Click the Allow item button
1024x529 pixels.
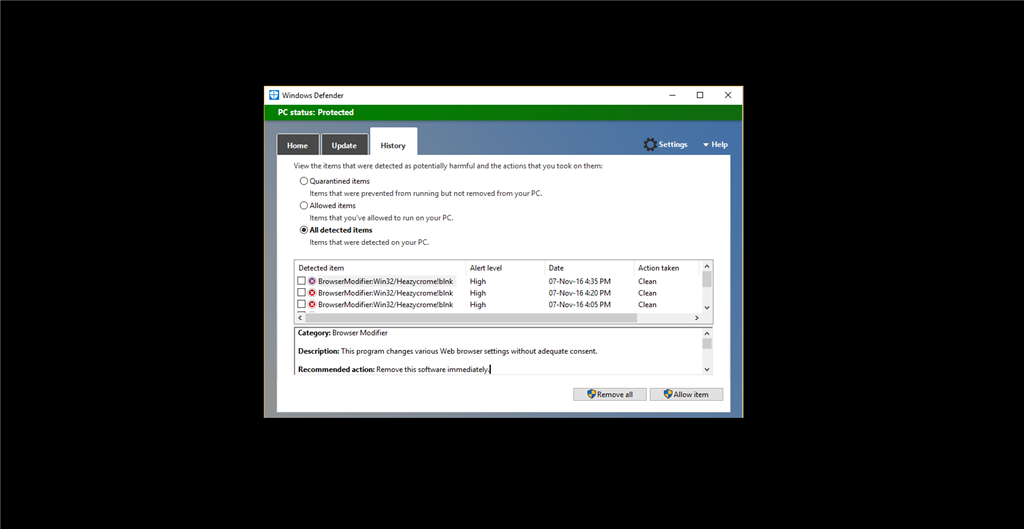(x=686, y=394)
